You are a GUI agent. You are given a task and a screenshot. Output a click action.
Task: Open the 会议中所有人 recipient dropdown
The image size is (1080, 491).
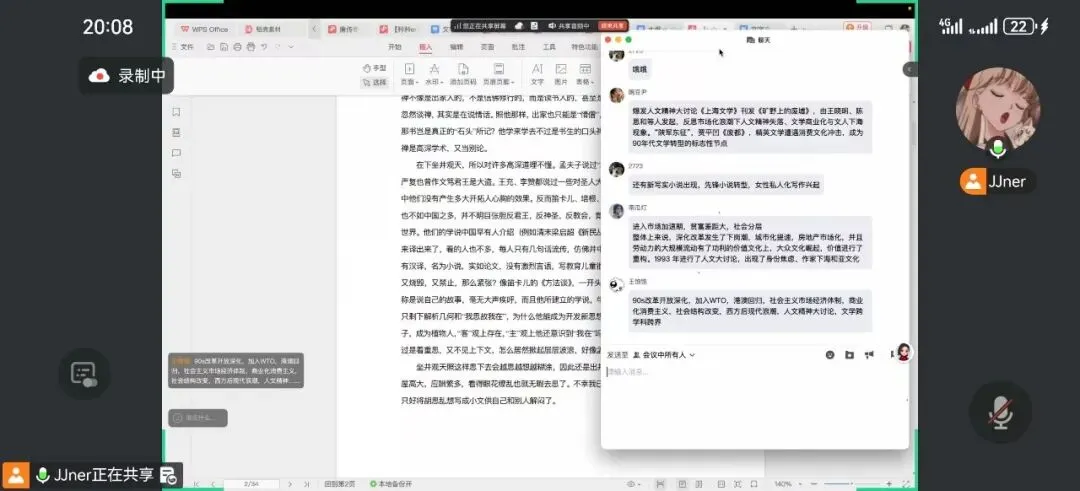click(x=664, y=355)
